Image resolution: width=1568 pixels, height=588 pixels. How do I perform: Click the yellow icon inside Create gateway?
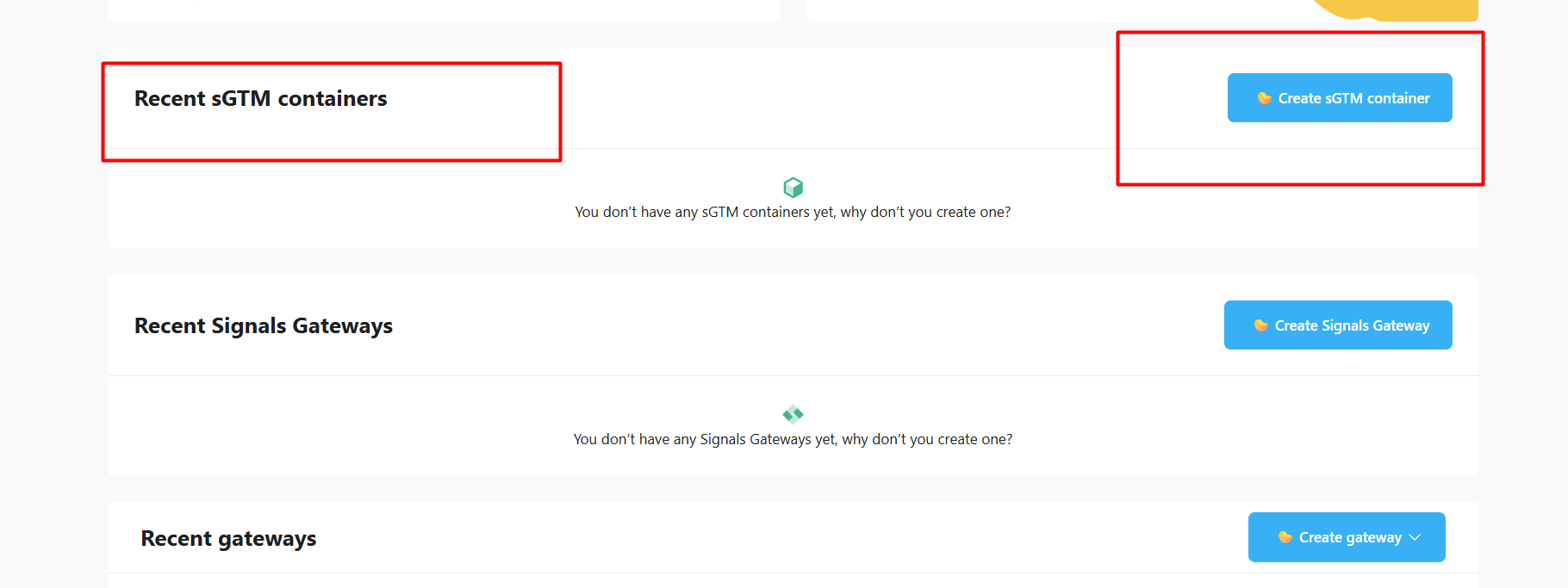click(1285, 537)
